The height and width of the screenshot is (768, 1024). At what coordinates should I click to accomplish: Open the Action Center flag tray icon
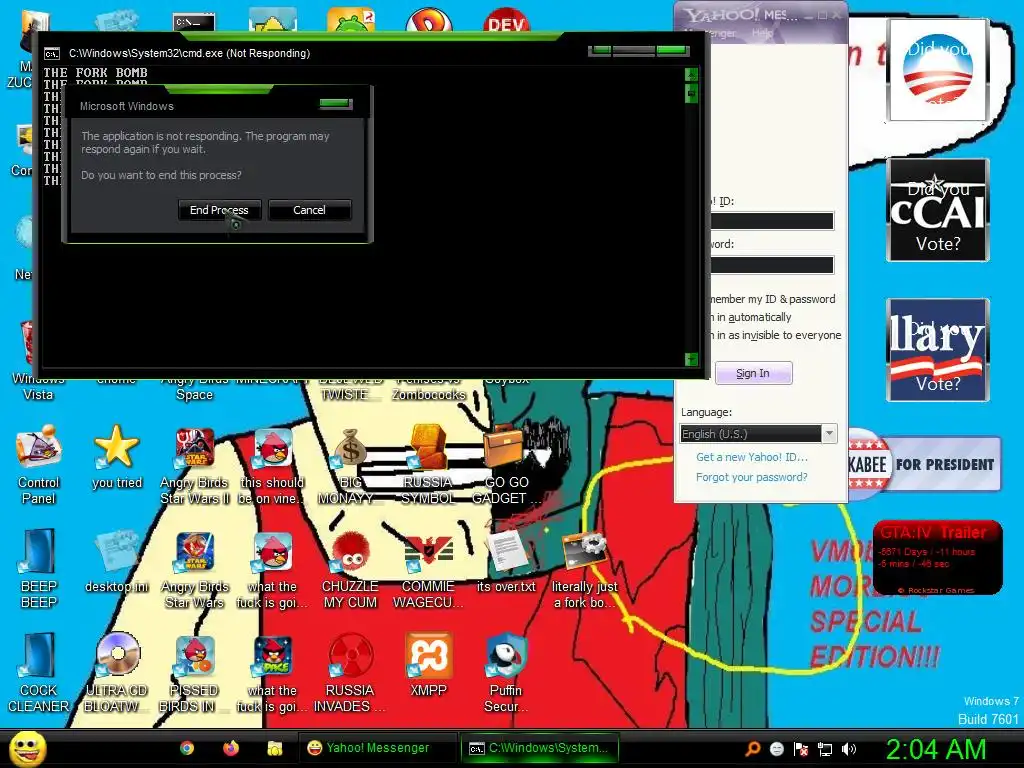tap(801, 748)
